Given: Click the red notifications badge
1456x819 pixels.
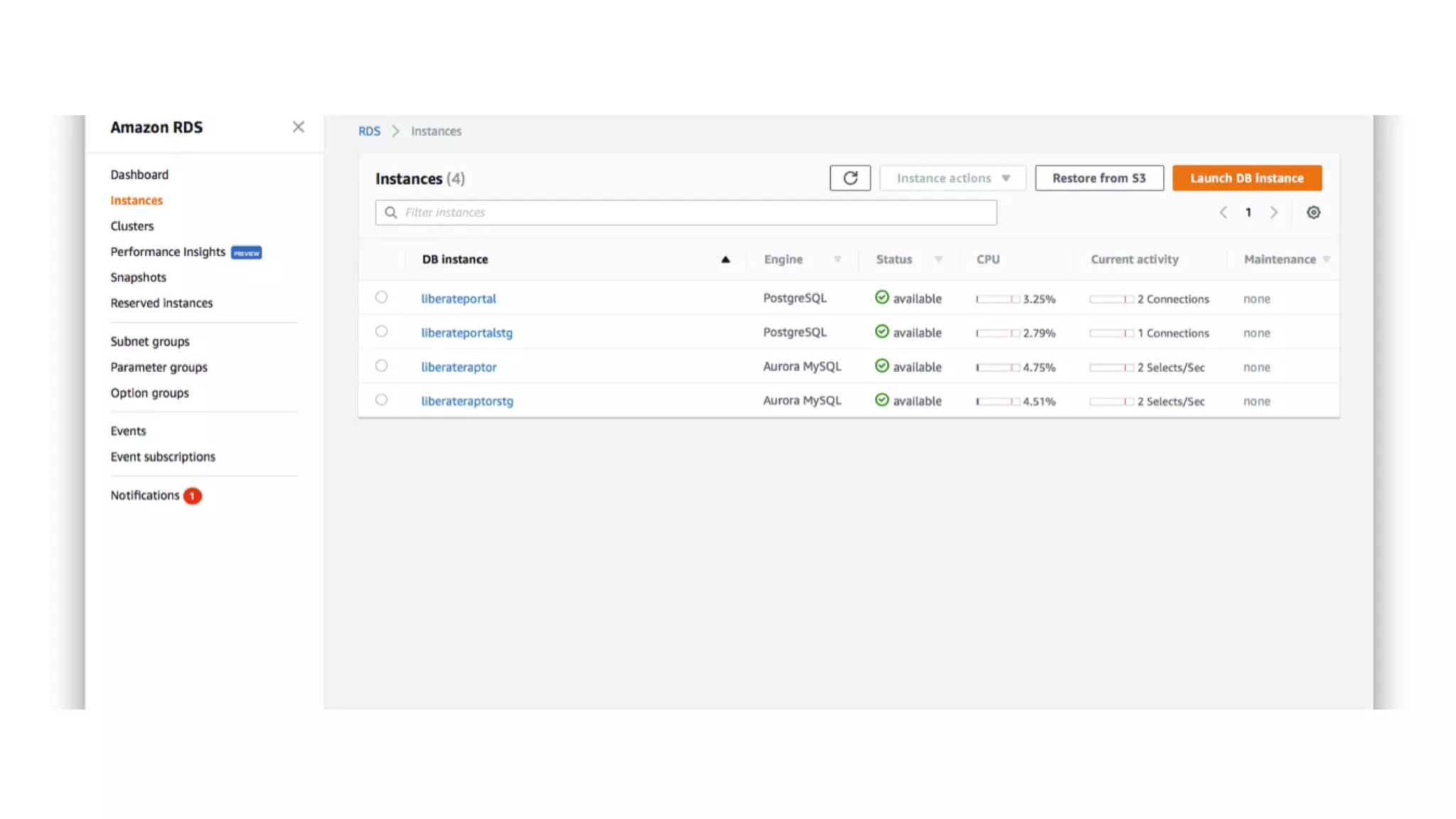Looking at the screenshot, I should (192, 496).
